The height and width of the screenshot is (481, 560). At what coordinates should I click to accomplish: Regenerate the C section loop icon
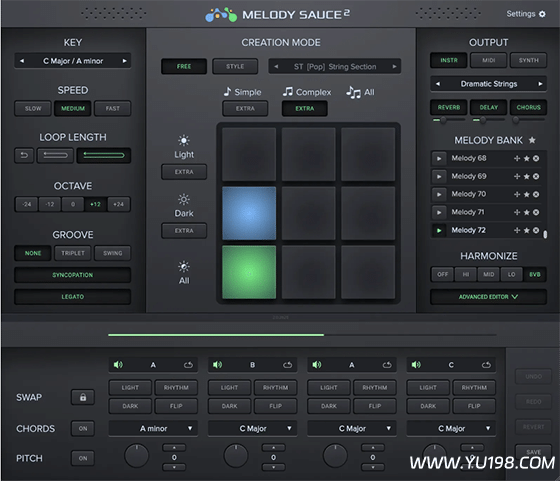point(486,365)
